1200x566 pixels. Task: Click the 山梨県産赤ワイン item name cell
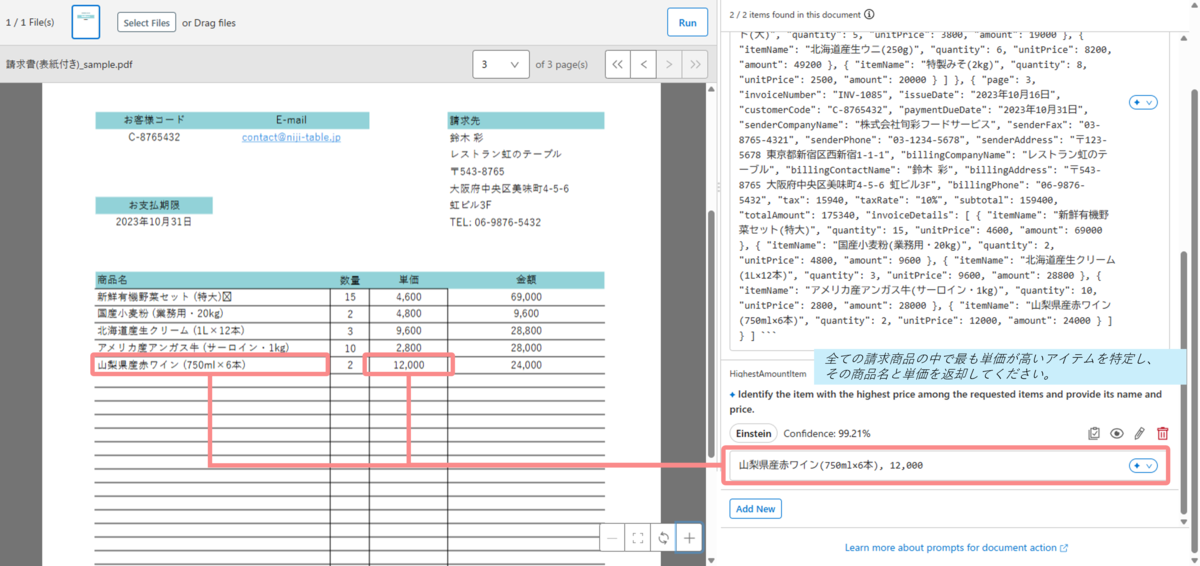(212, 365)
